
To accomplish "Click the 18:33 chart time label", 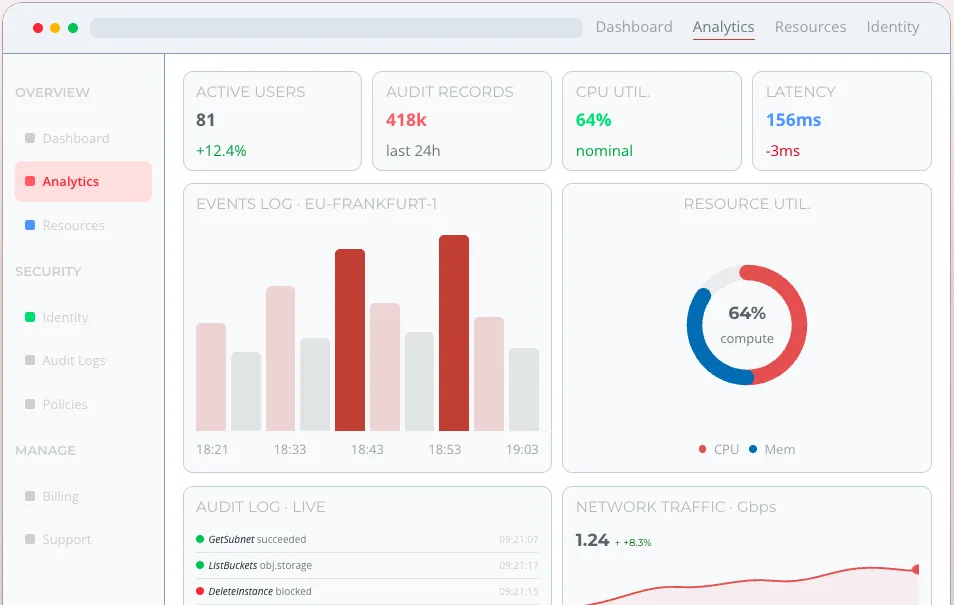I will 290,450.
